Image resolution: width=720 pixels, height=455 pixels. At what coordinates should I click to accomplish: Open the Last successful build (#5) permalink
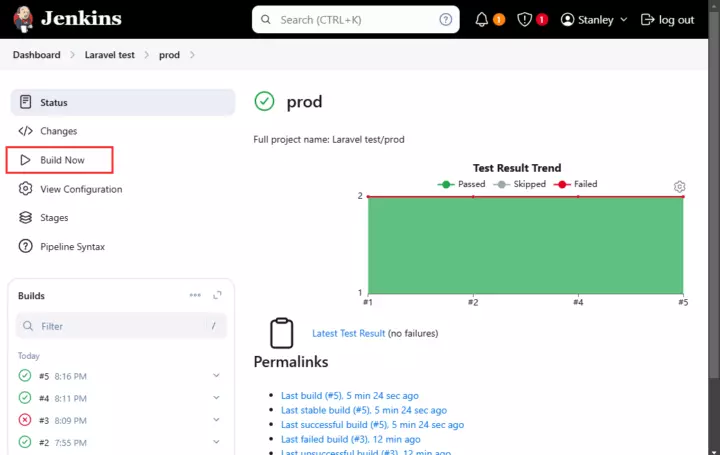click(x=372, y=425)
